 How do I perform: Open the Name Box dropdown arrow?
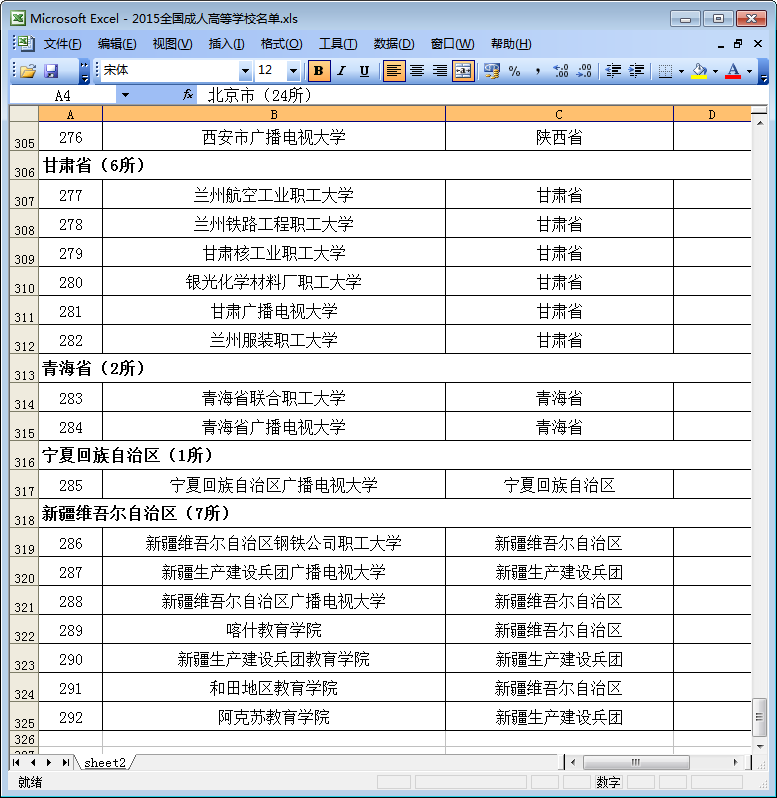(125, 95)
